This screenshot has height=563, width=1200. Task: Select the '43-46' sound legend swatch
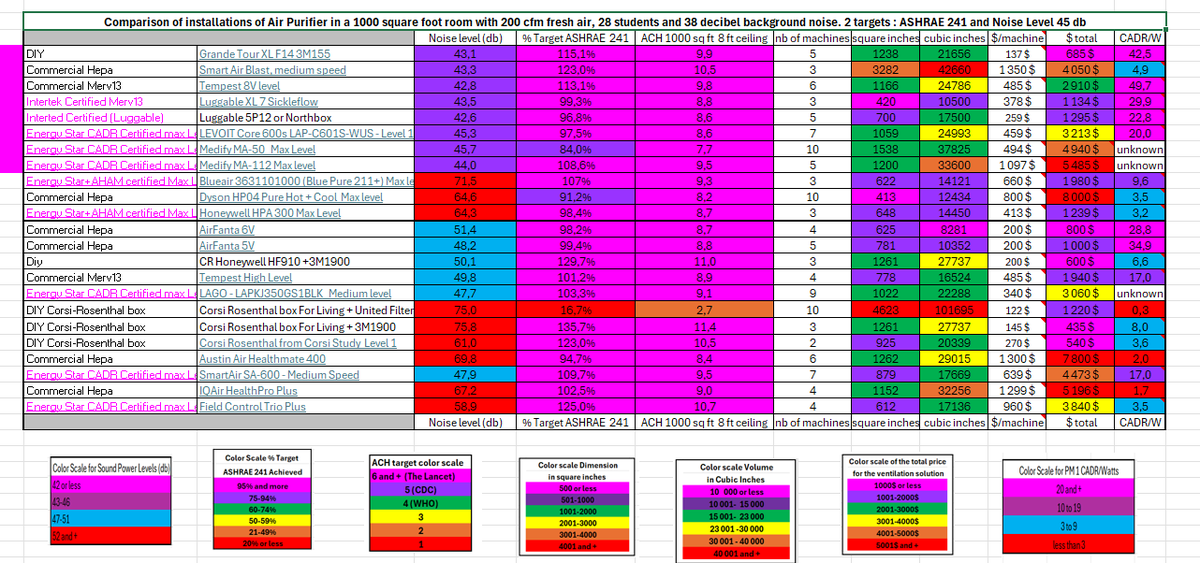pyautogui.click(x=111, y=499)
